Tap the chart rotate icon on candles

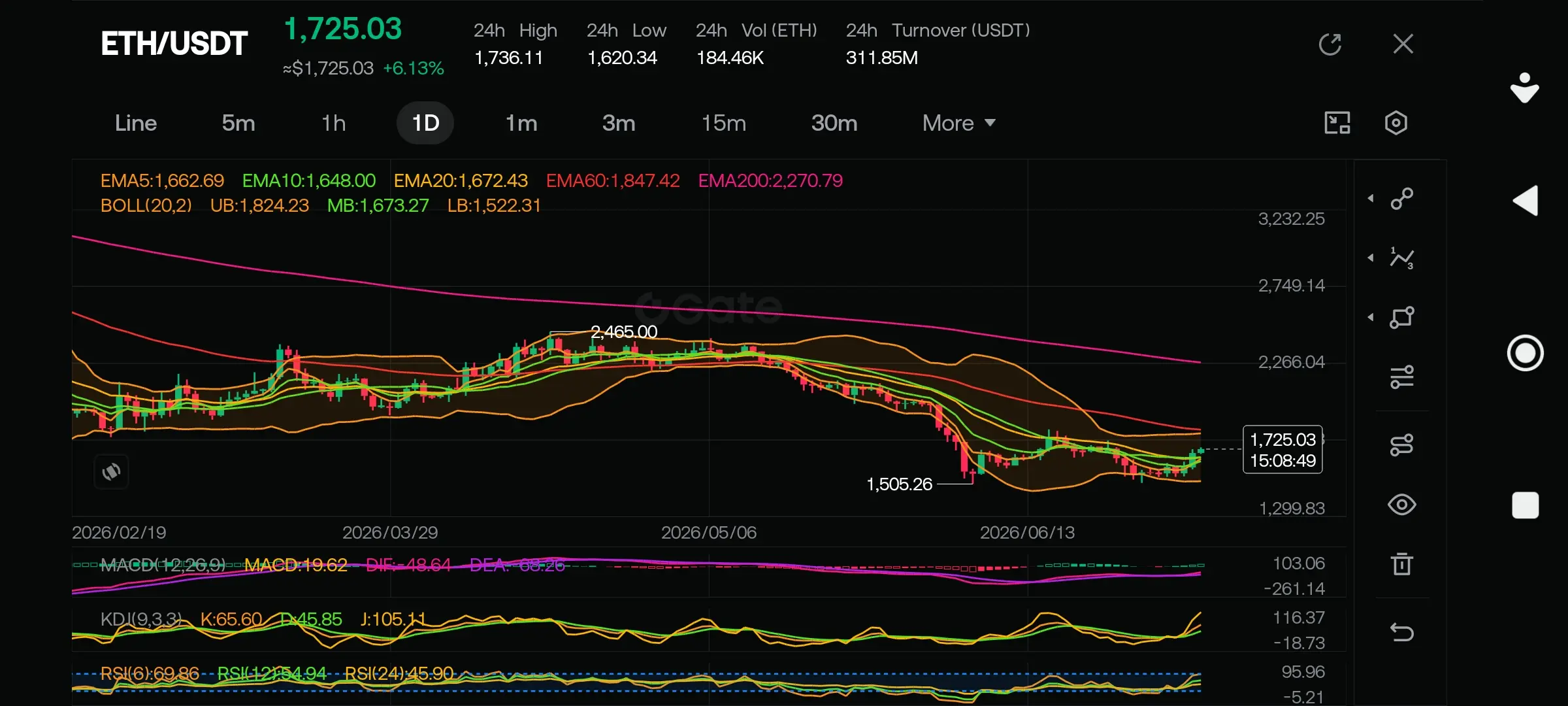pyautogui.click(x=111, y=471)
